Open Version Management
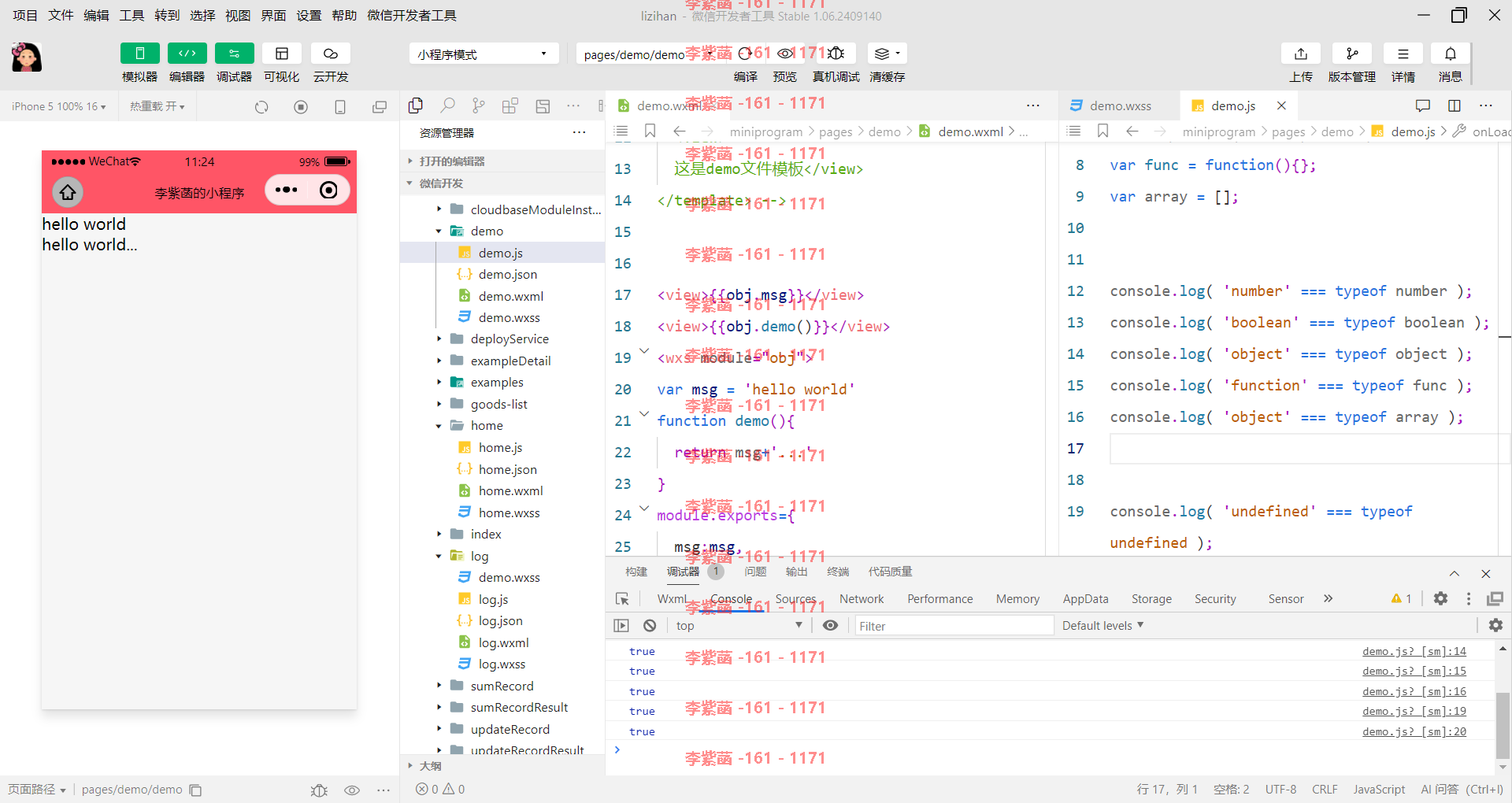1512x803 pixels. 1352,54
